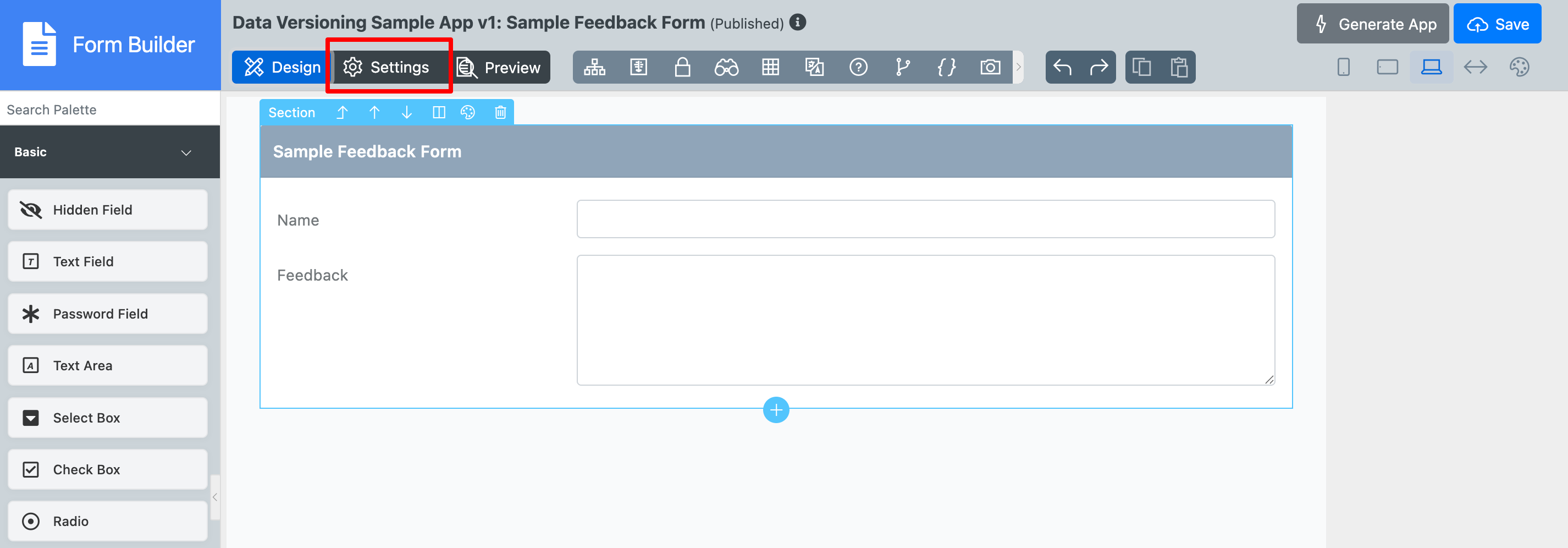The width and height of the screenshot is (1568, 548).
Task: Click the redo arrow icon
Action: coord(1098,67)
